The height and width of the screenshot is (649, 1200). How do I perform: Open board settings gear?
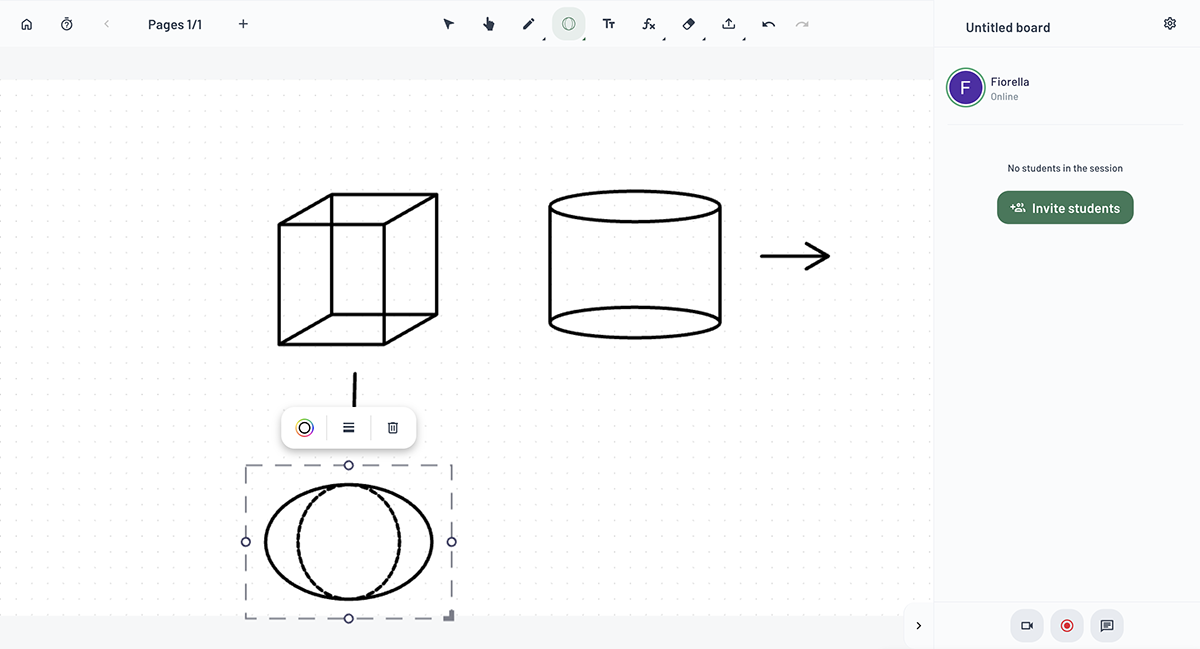[x=1170, y=24]
